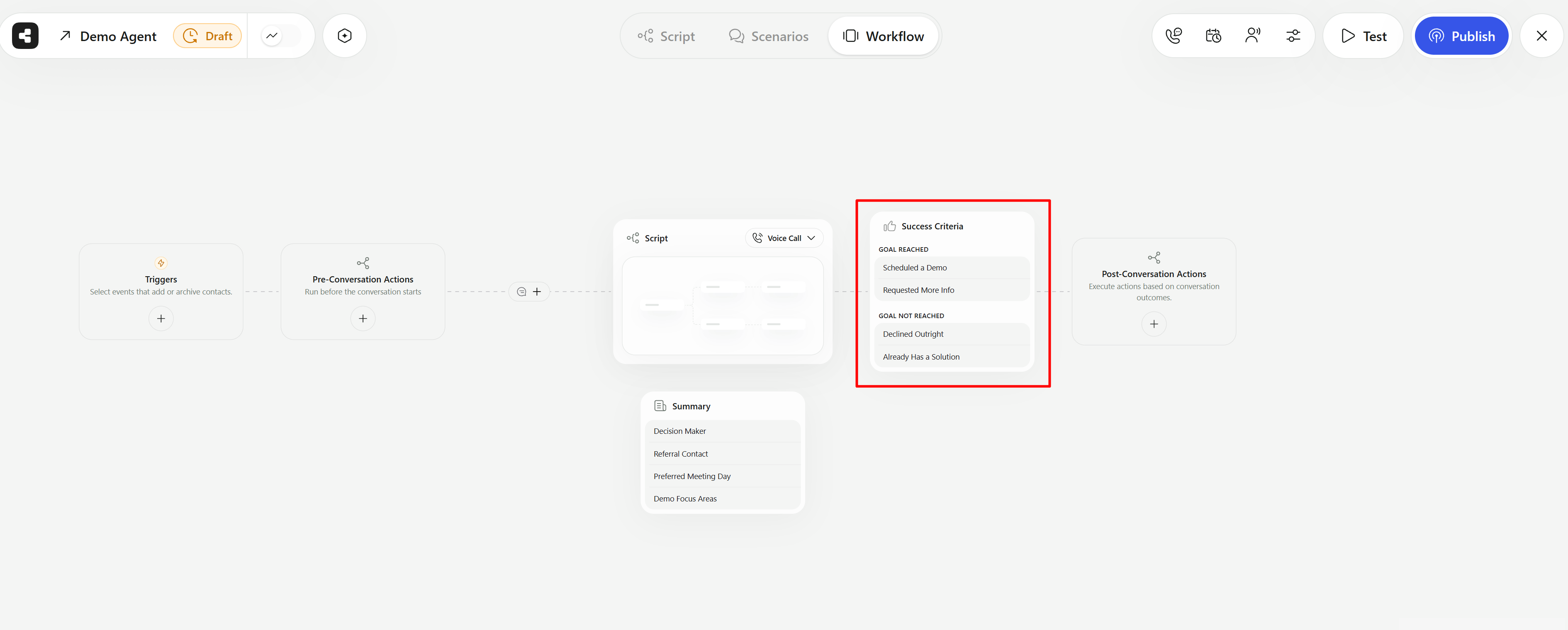Viewport: 1568px width, 630px height.
Task: Switch to the Script tab
Action: (x=666, y=36)
